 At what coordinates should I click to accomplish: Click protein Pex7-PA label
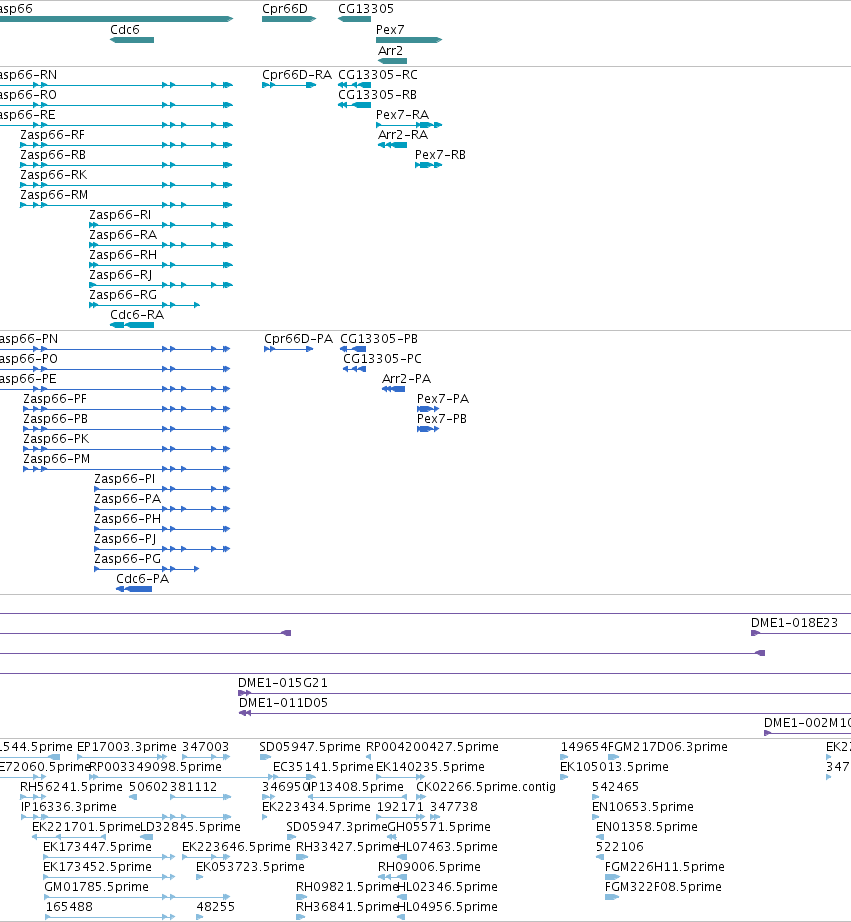tap(443, 399)
